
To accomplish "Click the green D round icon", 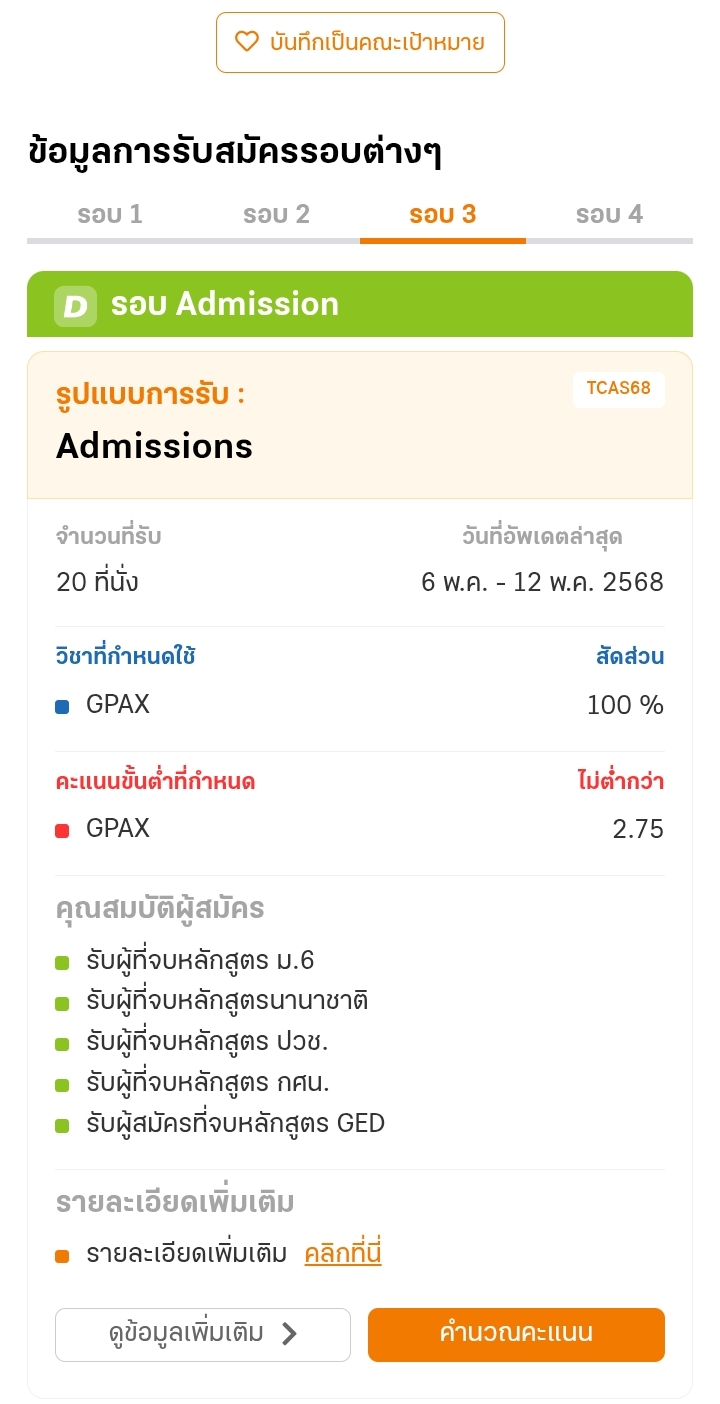I will pyautogui.click(x=75, y=305).
